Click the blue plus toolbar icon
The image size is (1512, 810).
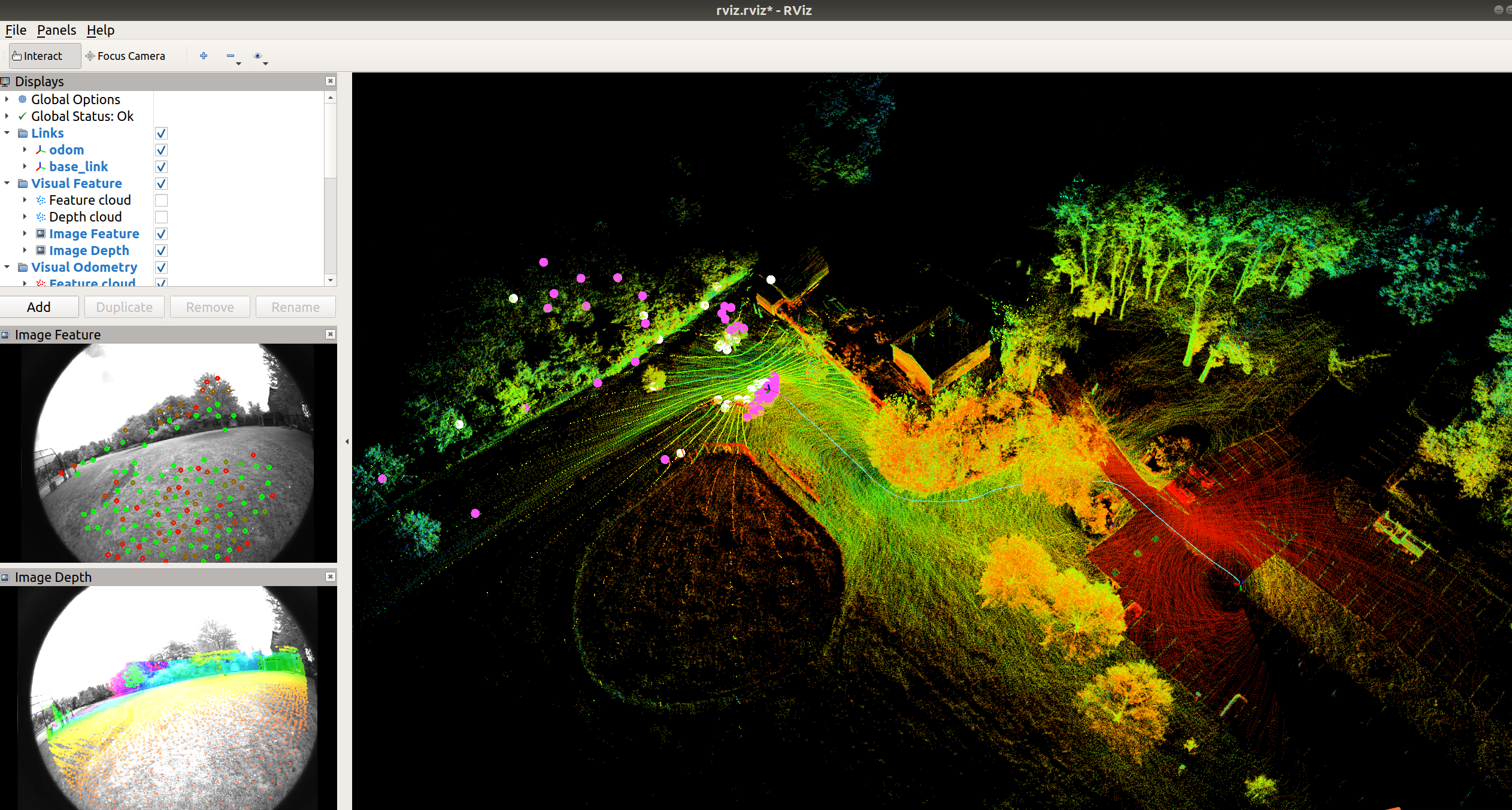pyautogui.click(x=204, y=56)
